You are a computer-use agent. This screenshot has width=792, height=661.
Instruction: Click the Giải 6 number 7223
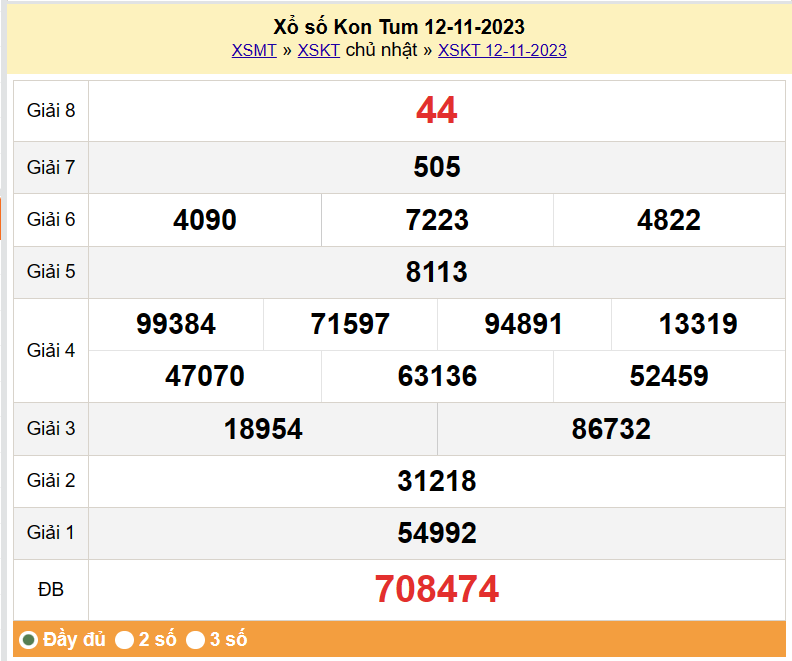click(437, 220)
